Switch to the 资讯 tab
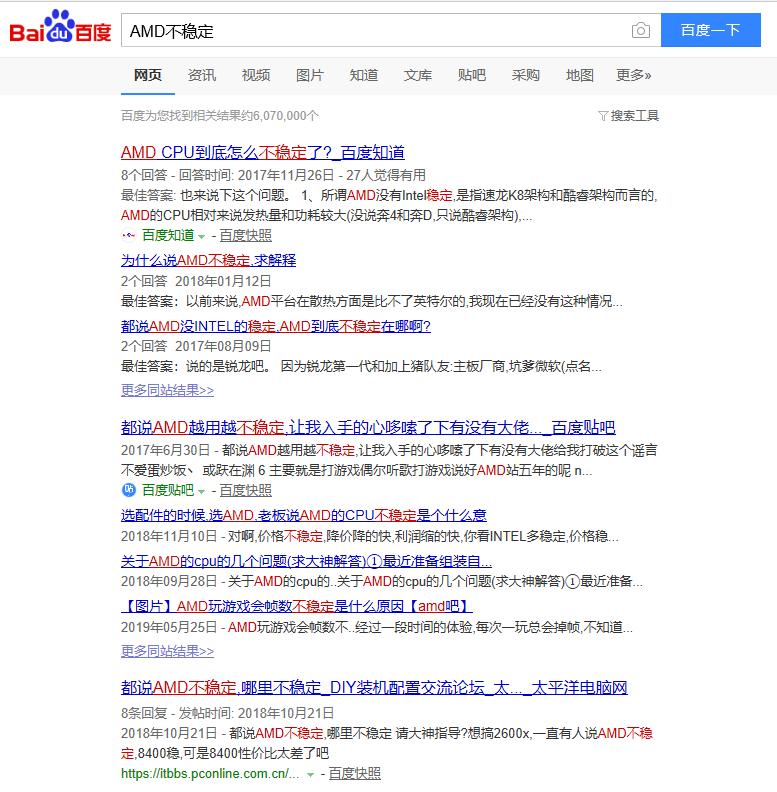Screen dimensions: 777x792 tap(202, 75)
